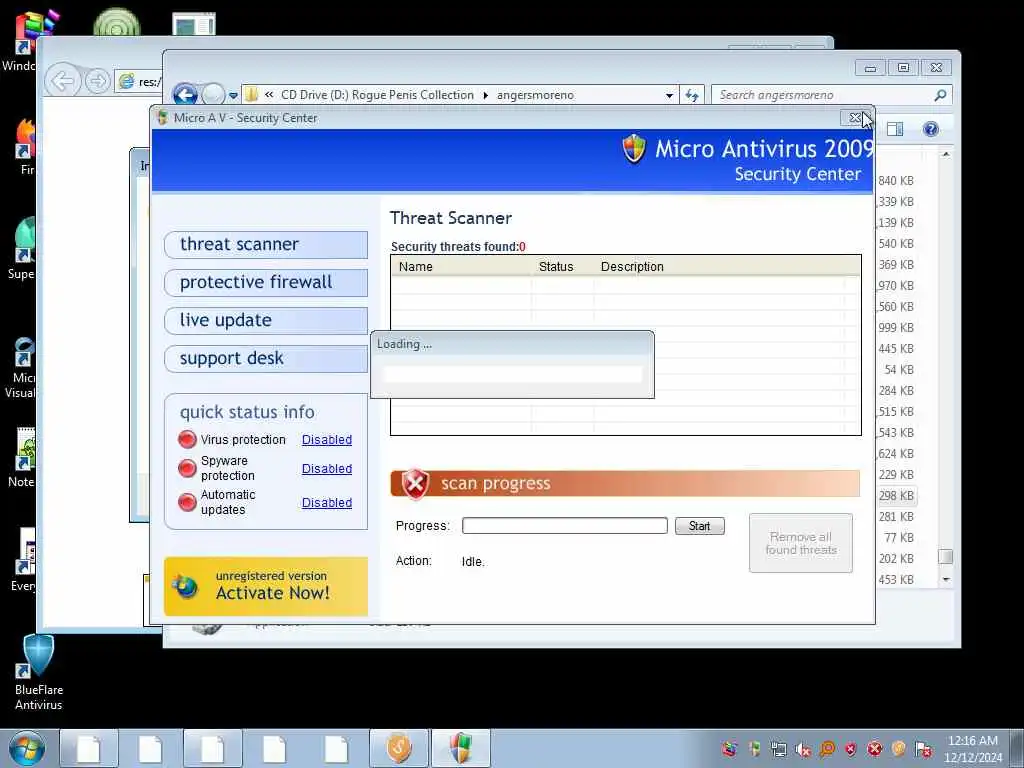1024x768 pixels.
Task: Click the red shield X scan progress icon
Action: coord(415,484)
